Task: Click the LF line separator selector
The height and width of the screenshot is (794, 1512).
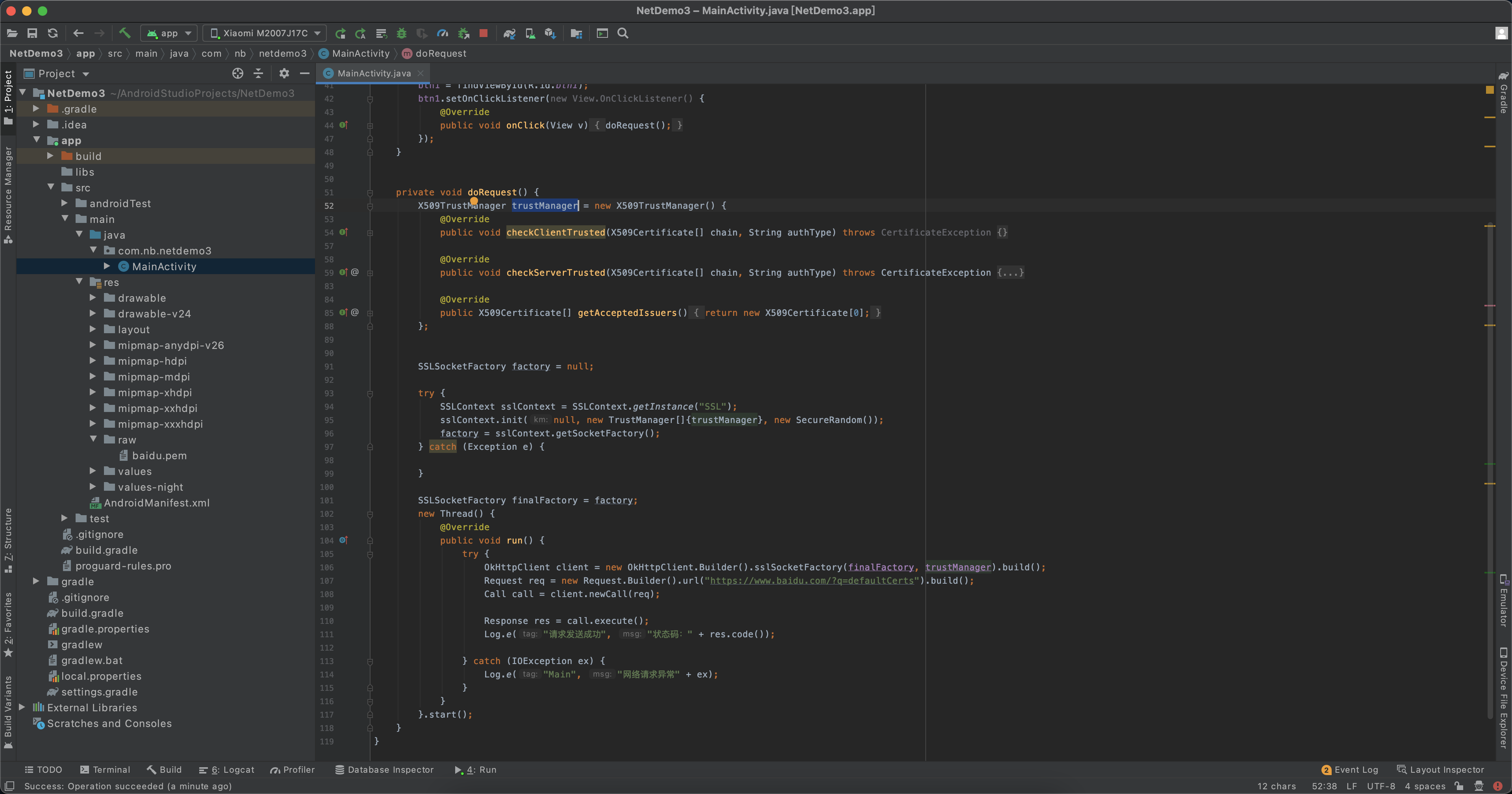Action: click(1352, 786)
